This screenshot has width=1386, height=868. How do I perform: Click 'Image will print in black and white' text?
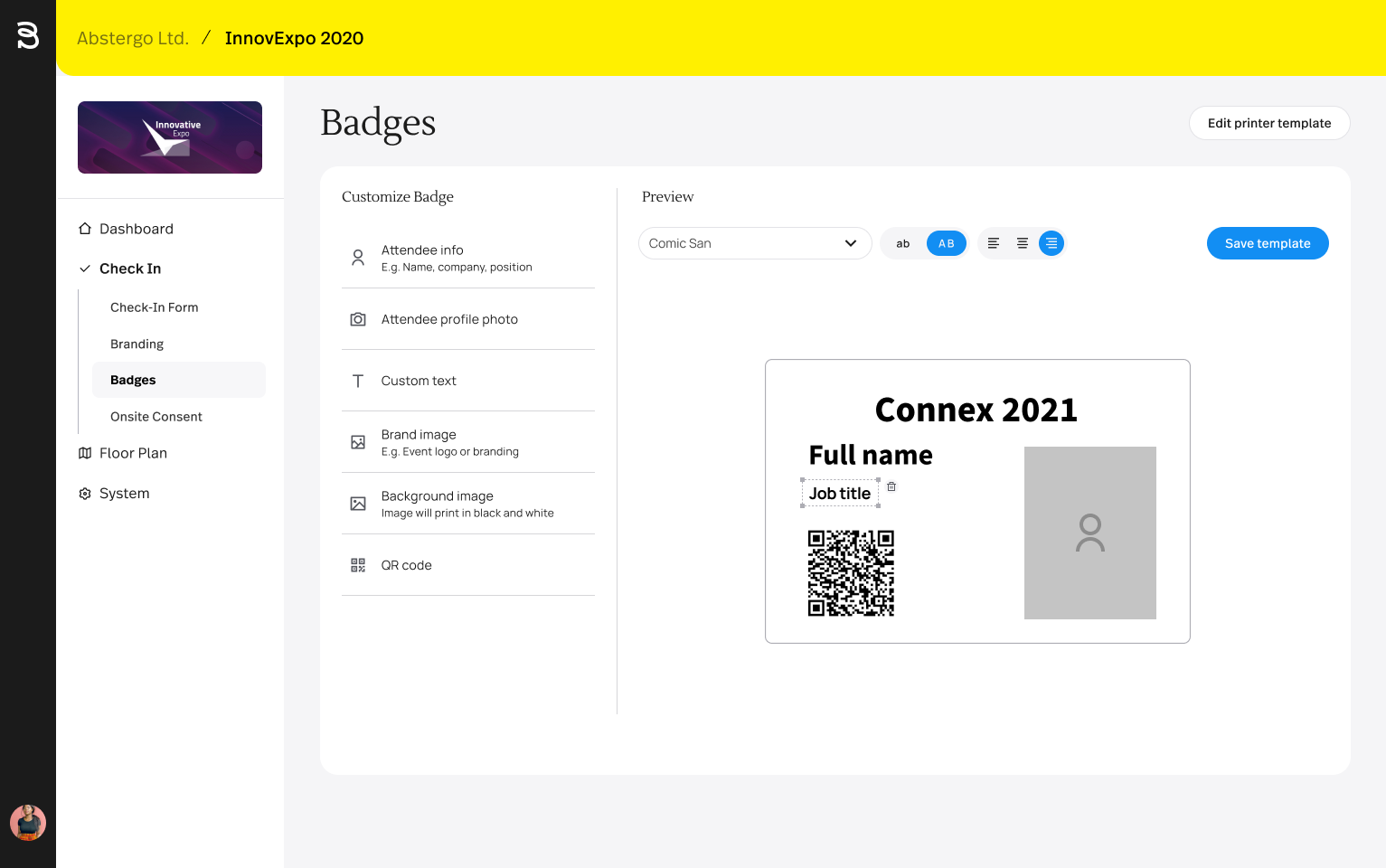tap(467, 514)
